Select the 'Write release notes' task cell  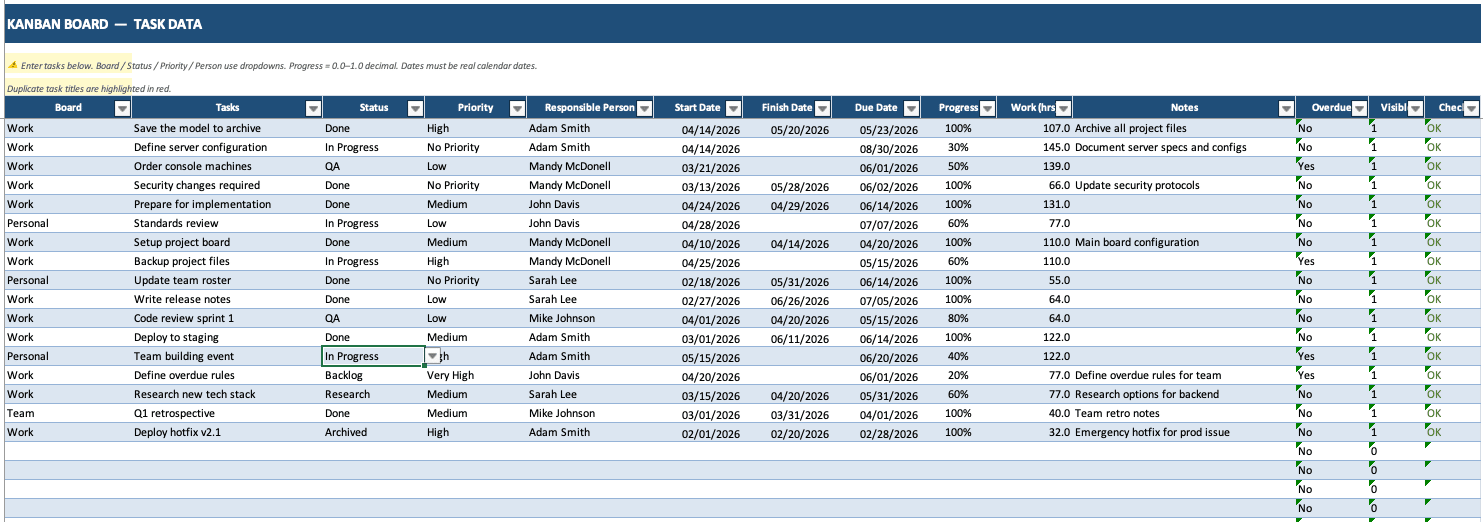pyautogui.click(x=227, y=299)
